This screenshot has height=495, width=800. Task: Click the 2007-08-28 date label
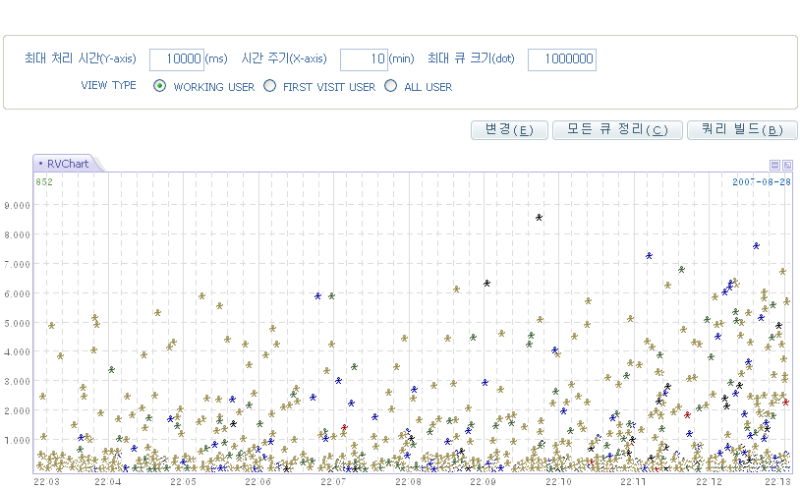[761, 182]
